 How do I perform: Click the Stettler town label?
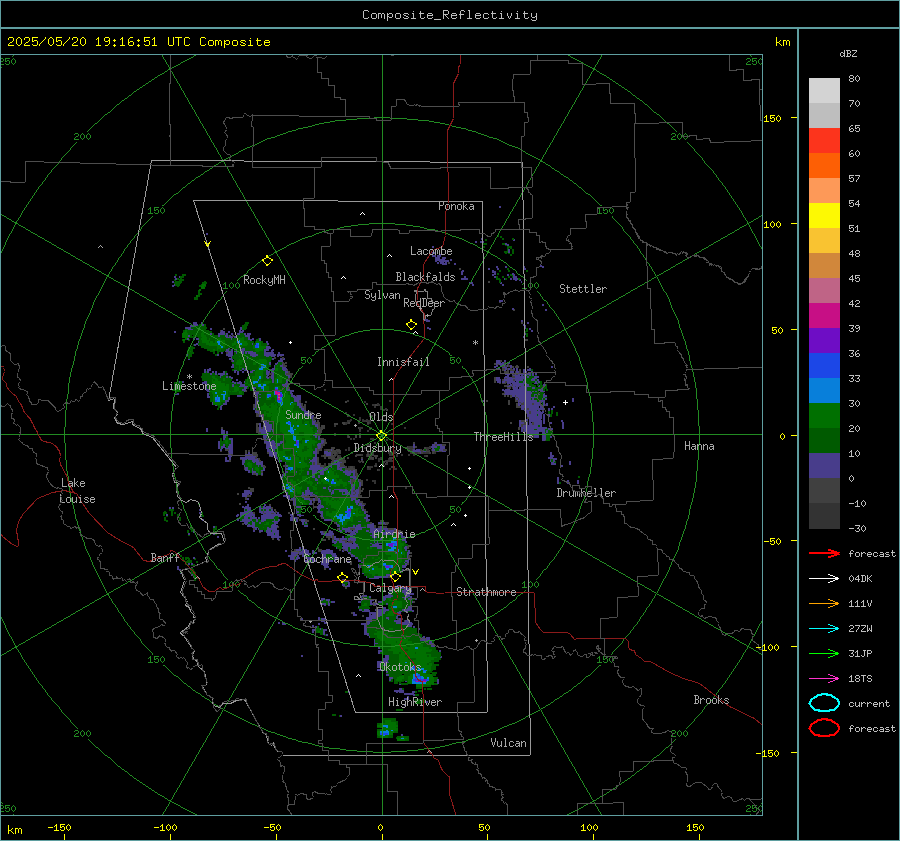point(583,289)
